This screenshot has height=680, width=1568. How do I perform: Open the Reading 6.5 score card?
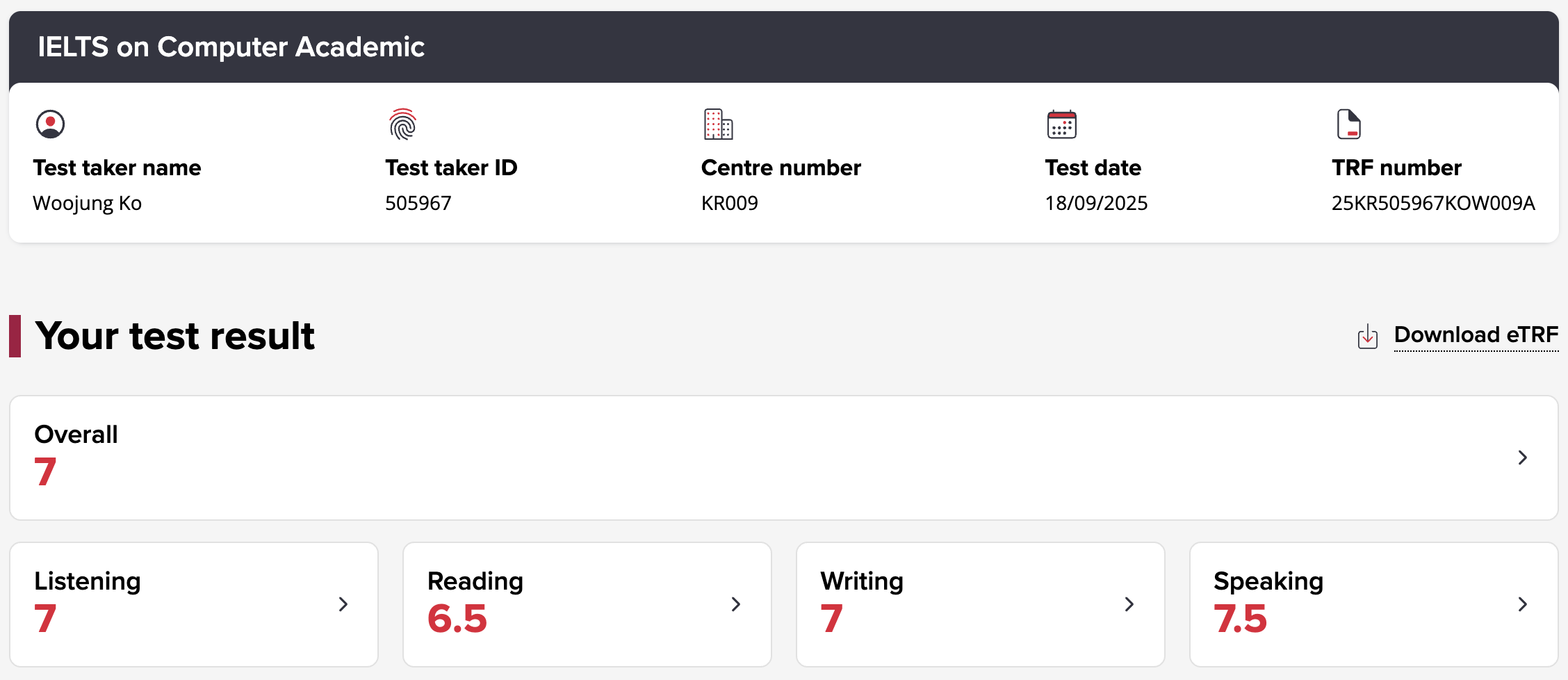pos(587,604)
